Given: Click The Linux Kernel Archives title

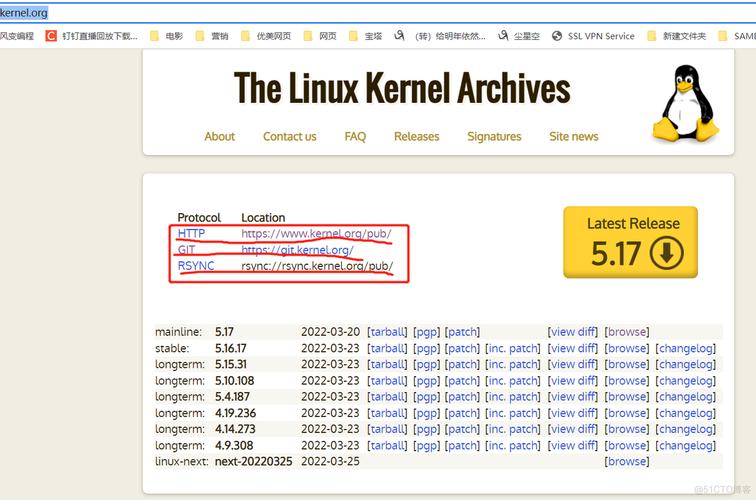Looking at the screenshot, I should point(402,88).
